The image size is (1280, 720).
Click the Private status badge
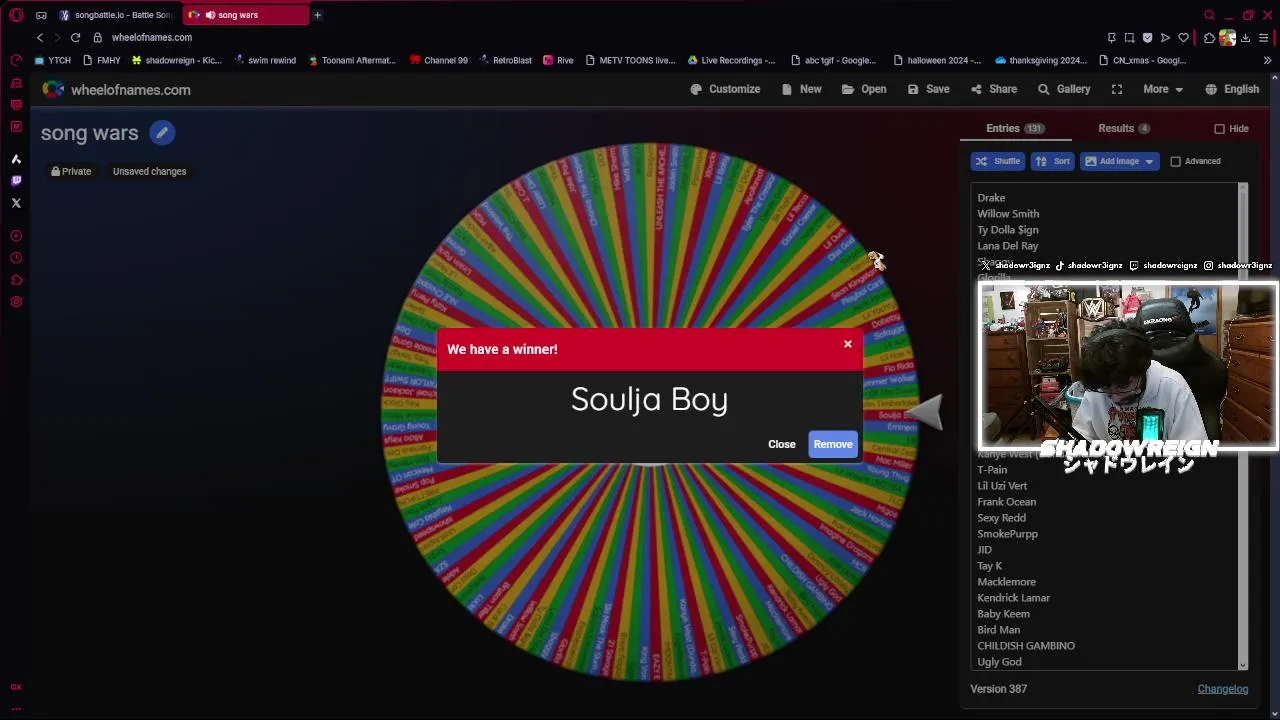[71, 171]
